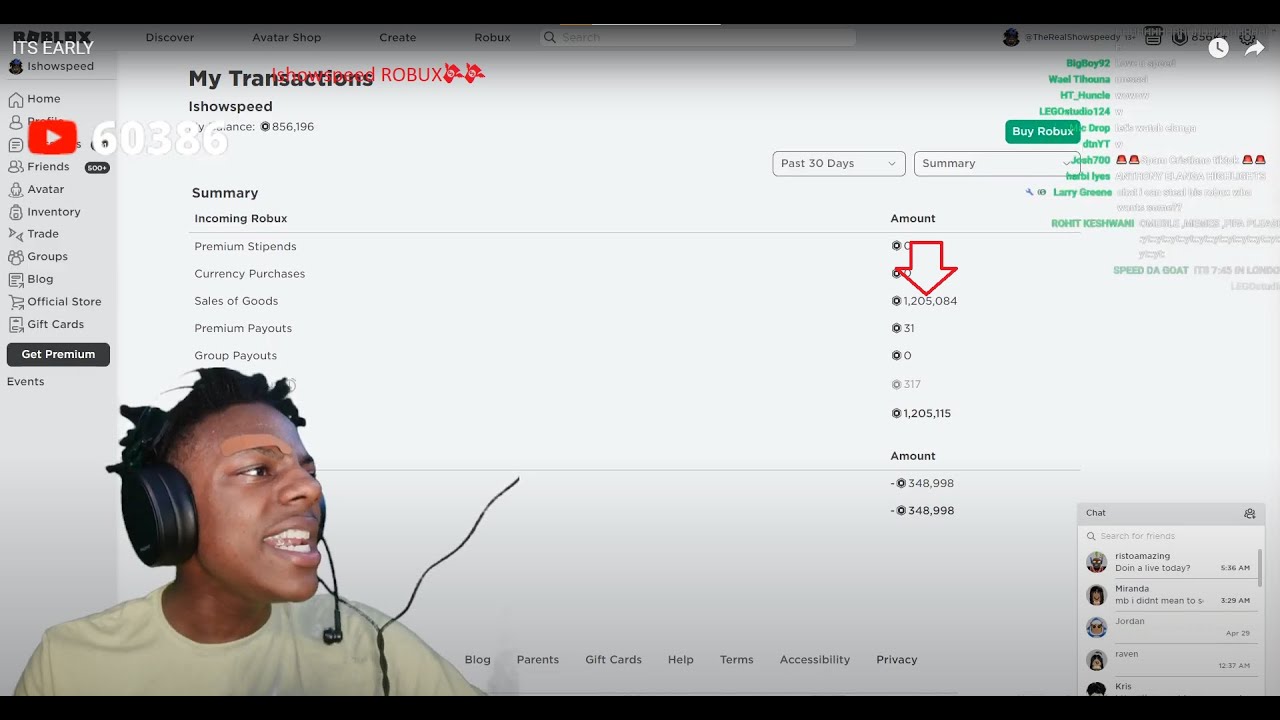This screenshot has width=1280, height=720.
Task: Open the notifications icon in the top bar
Action: (1153, 37)
